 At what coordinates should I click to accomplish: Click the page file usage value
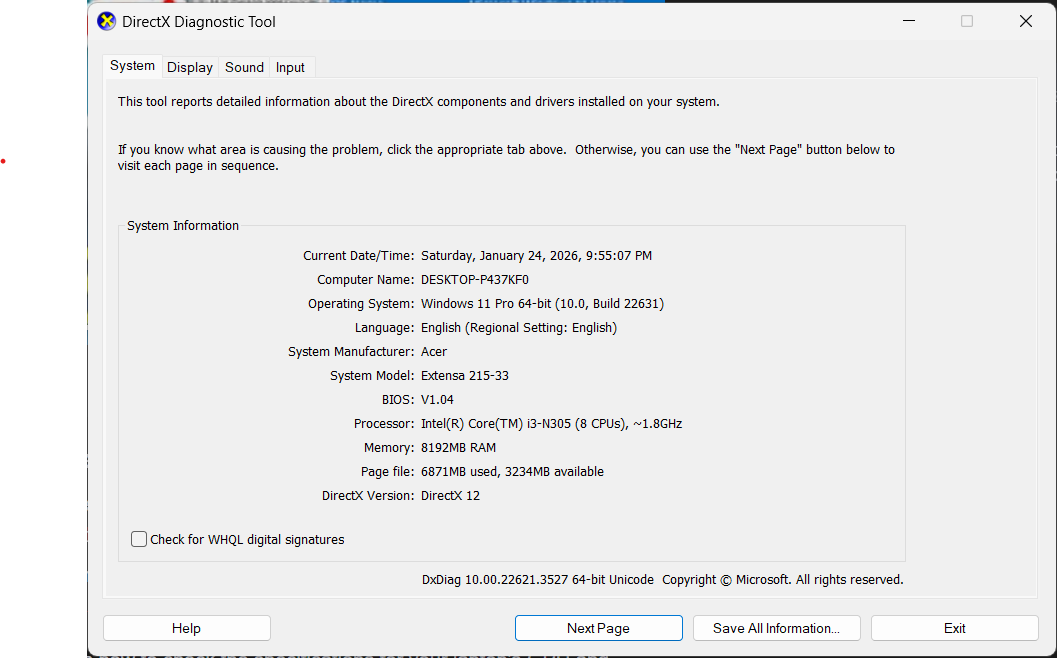pyautogui.click(x=512, y=472)
